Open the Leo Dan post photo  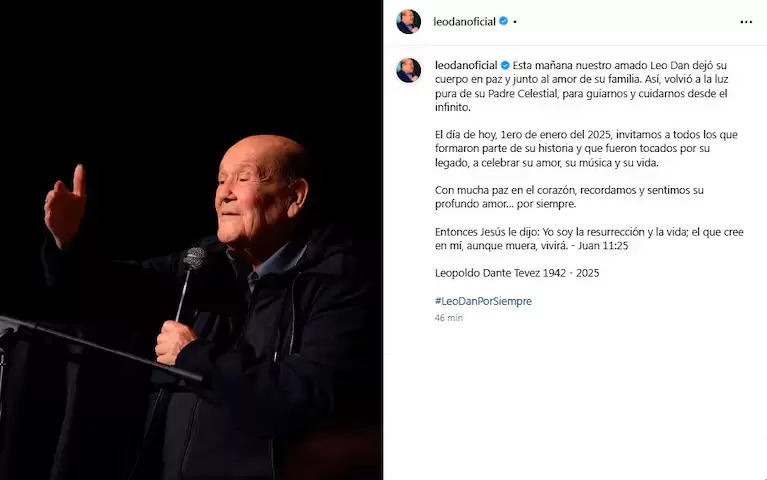[x=191, y=240]
